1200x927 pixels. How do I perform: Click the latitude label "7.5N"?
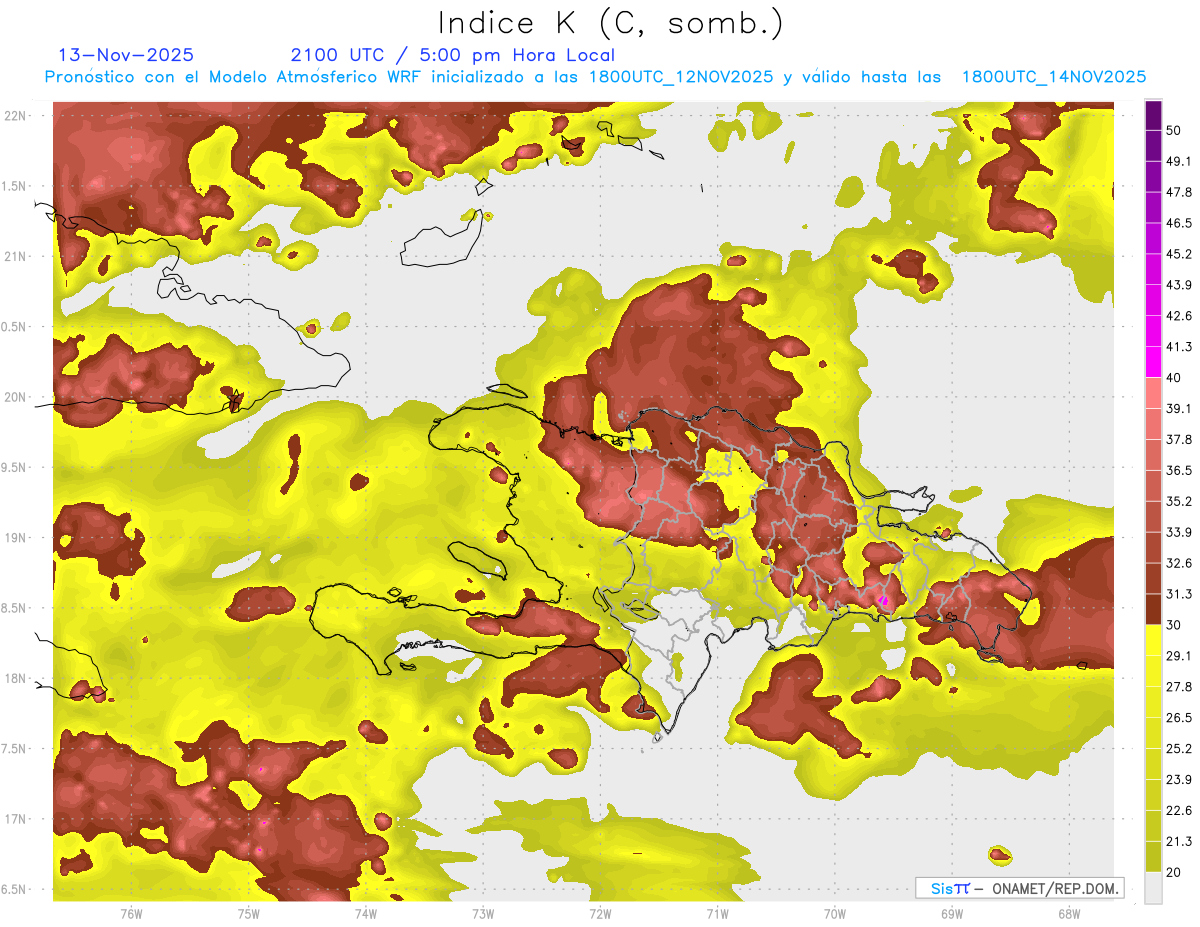15,749
